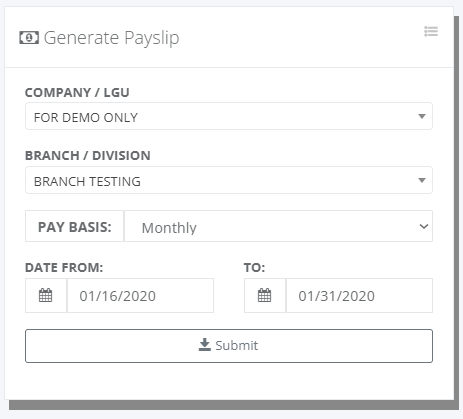Submit the payslip generation form
The image size is (463, 419).
(229, 346)
